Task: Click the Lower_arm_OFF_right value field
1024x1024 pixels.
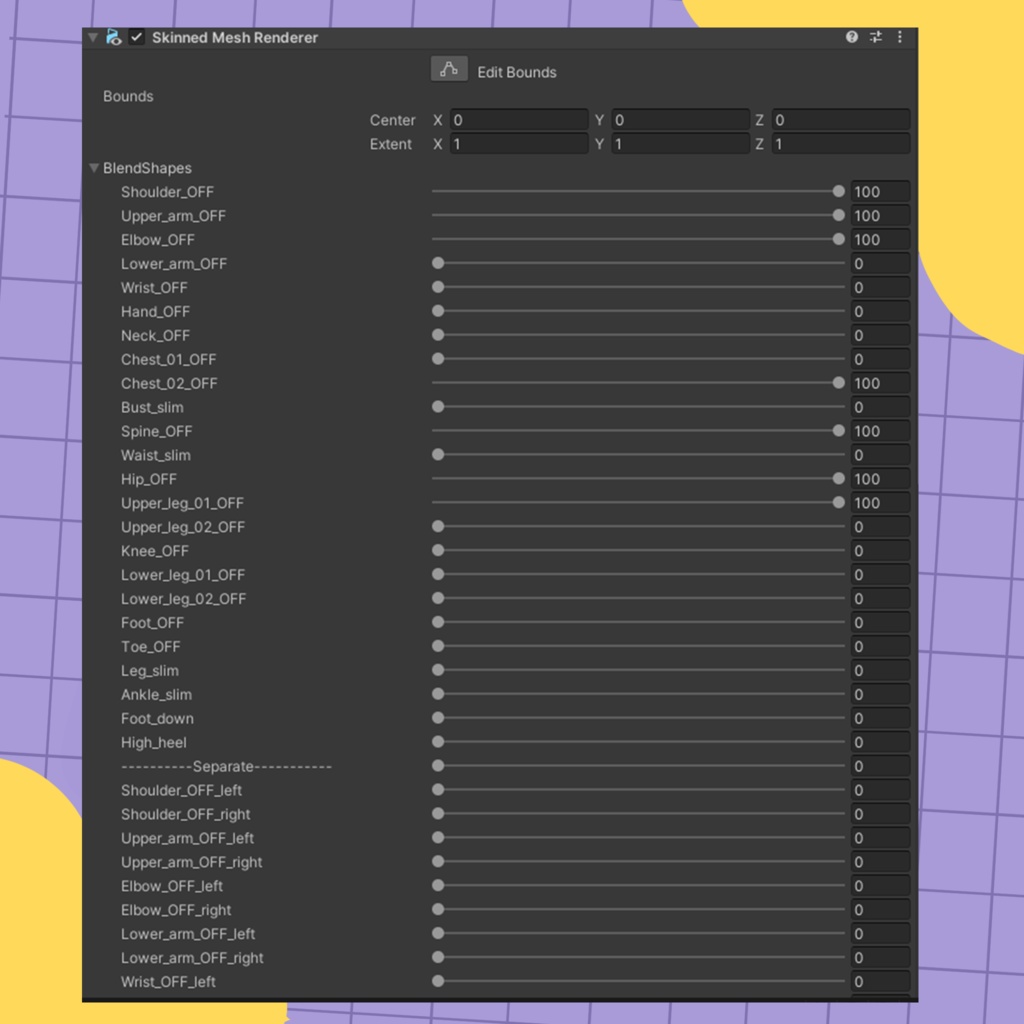Action: point(880,958)
